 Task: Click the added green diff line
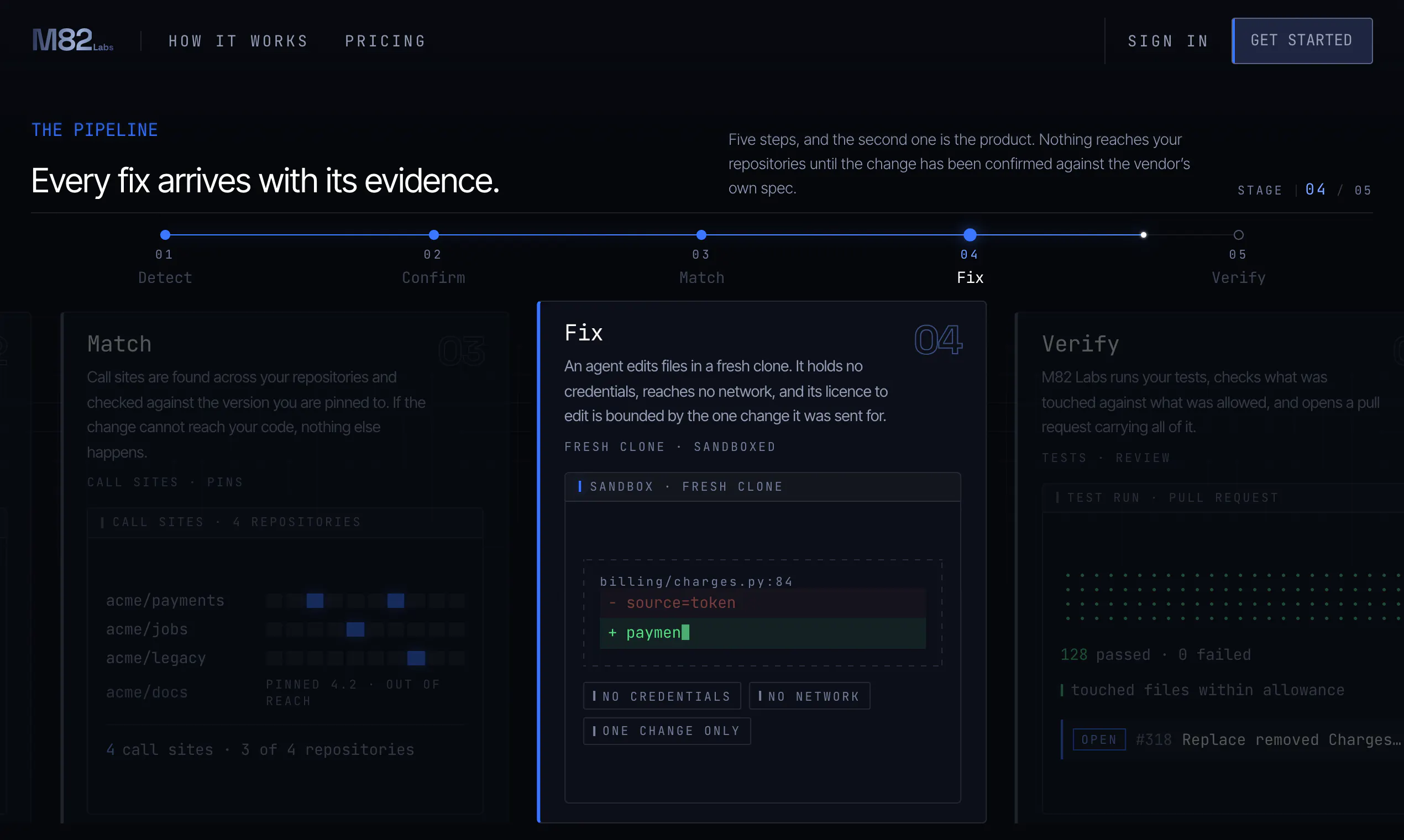763,633
